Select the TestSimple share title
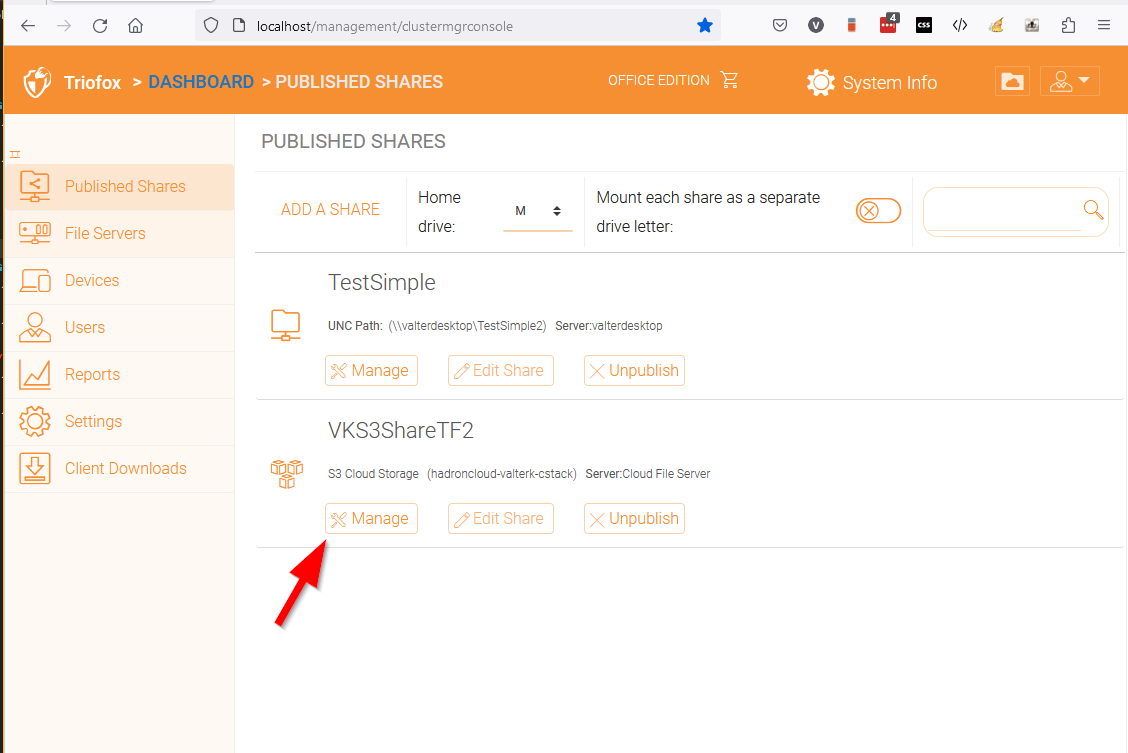Image resolution: width=1128 pixels, height=753 pixels. (x=382, y=283)
